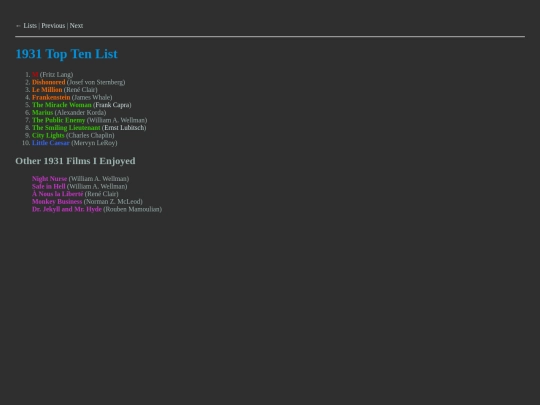Open the Little Caesar entry
540x405 pixels.
tap(51, 143)
